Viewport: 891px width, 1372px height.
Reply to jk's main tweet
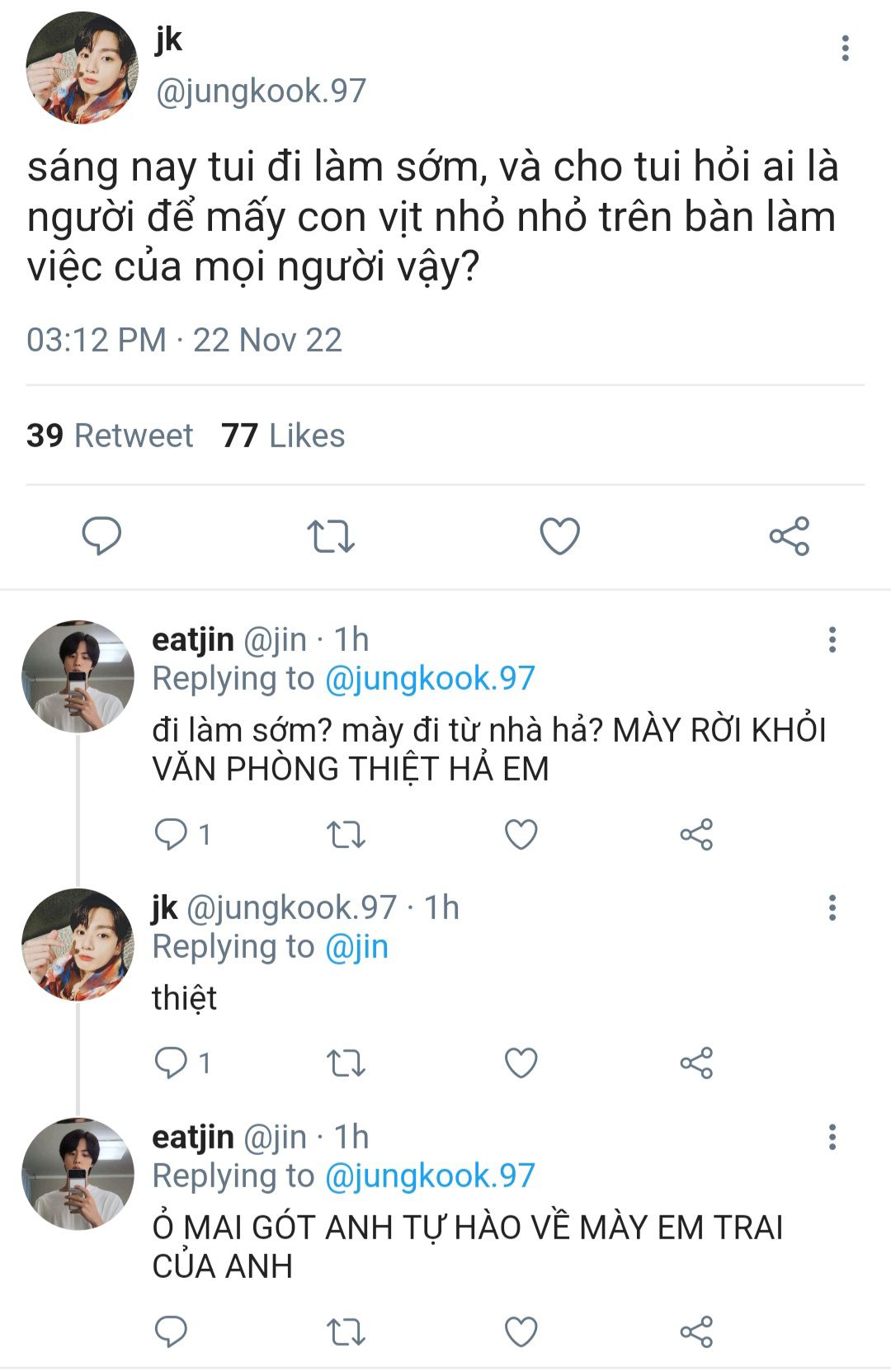[101, 536]
